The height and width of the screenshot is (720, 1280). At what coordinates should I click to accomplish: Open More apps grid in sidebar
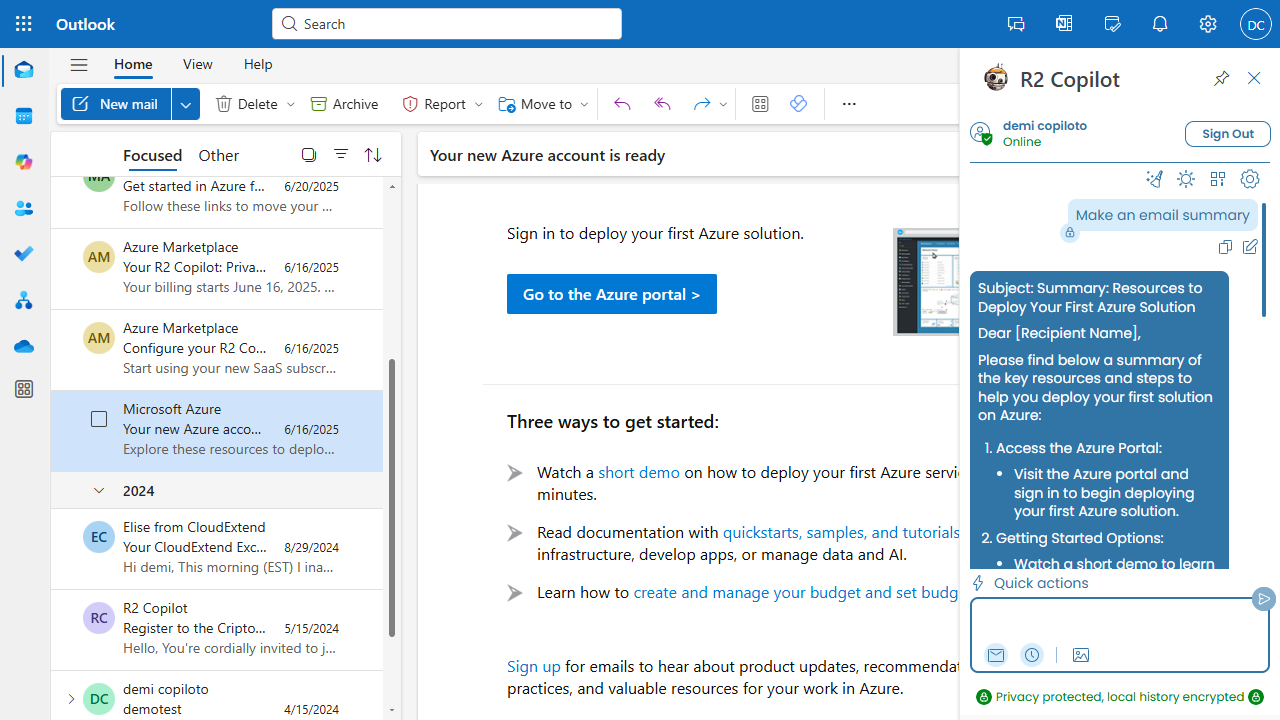[24, 389]
